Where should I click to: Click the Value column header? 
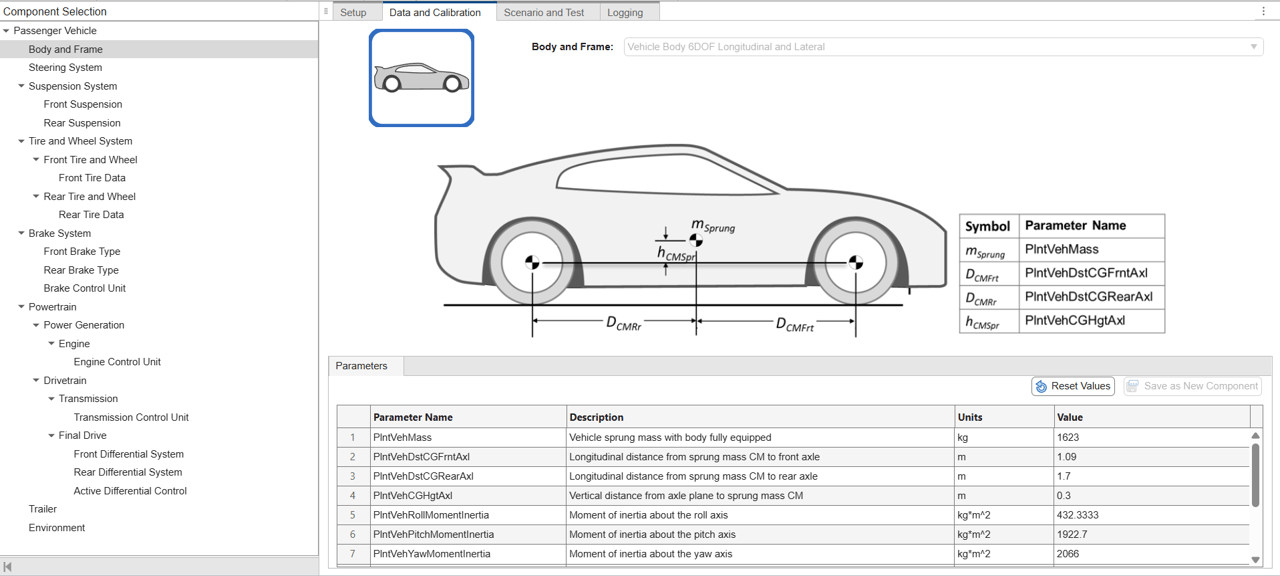(x=1152, y=417)
